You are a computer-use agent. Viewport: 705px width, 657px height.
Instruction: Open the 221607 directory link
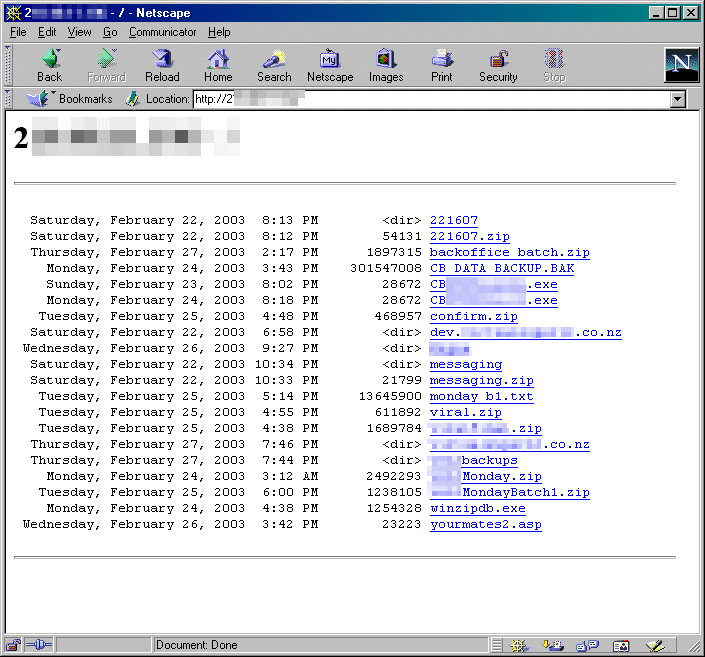(x=453, y=221)
